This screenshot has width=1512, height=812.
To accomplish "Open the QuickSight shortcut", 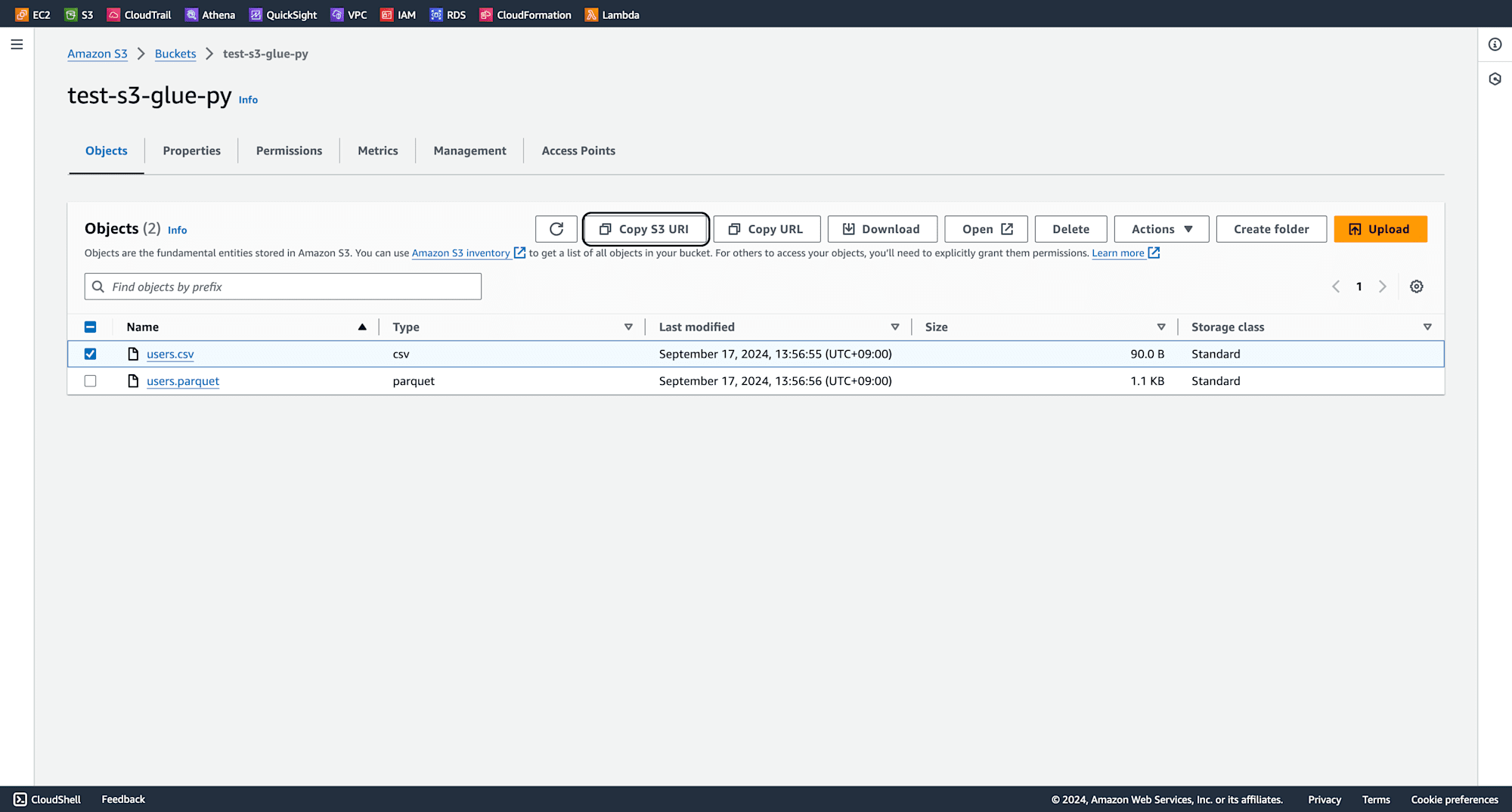I will 283,14.
